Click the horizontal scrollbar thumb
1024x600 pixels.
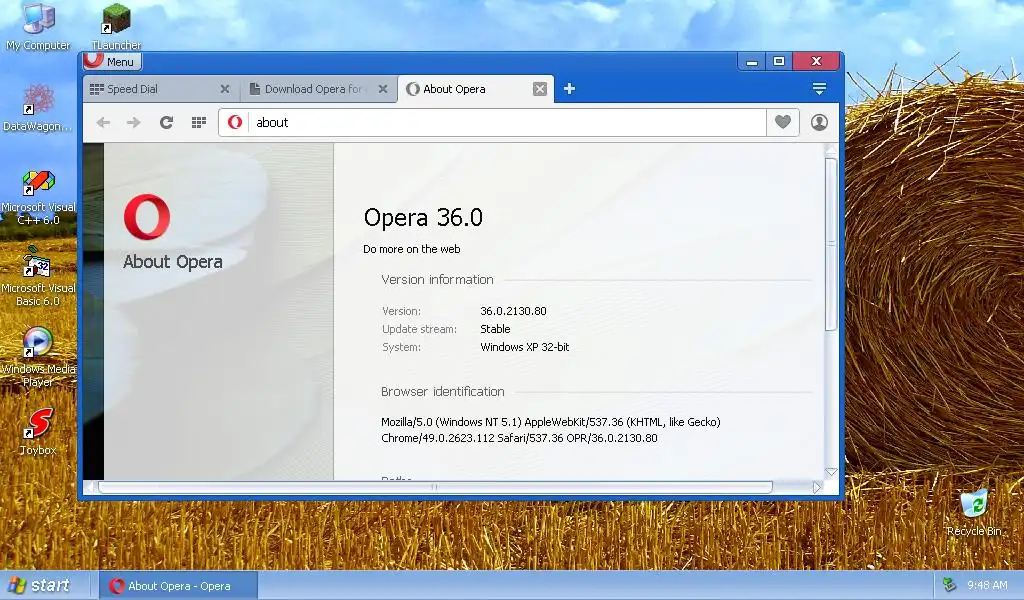434,487
